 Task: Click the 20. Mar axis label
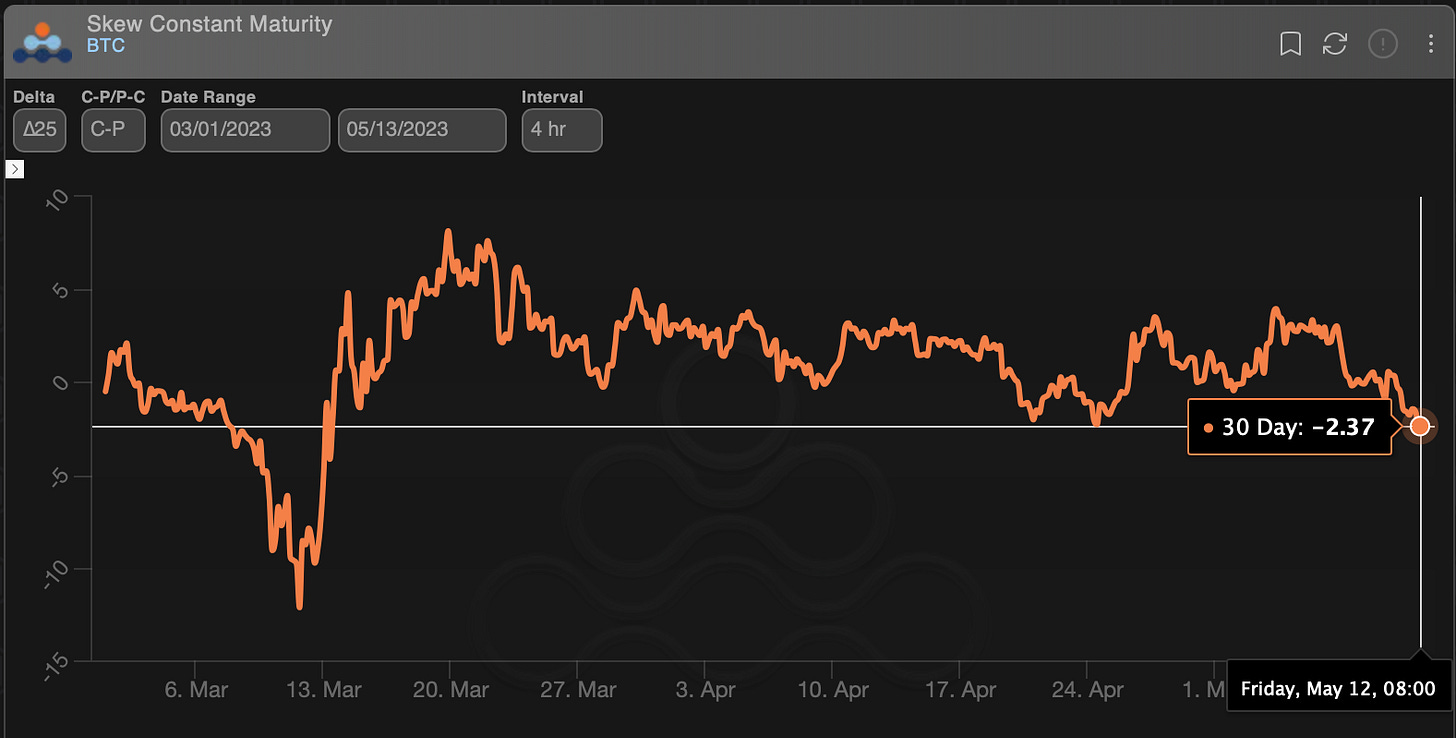click(450, 690)
